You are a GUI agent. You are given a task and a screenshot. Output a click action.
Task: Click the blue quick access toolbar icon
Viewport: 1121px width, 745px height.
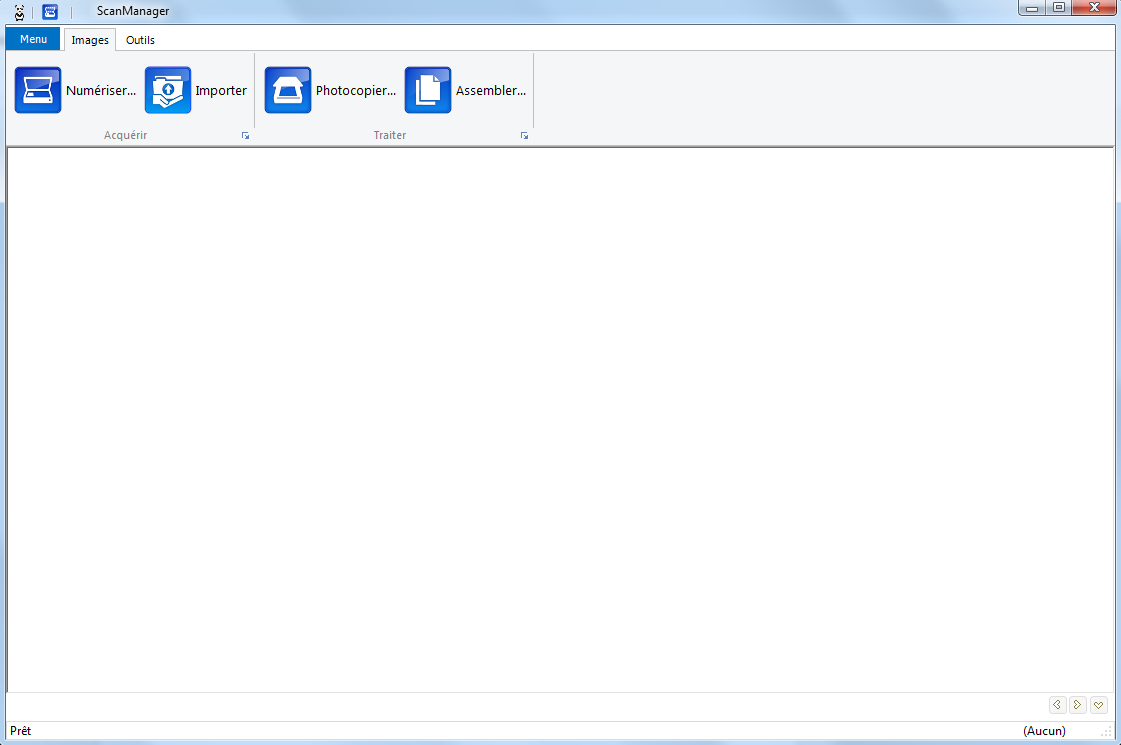click(x=50, y=11)
